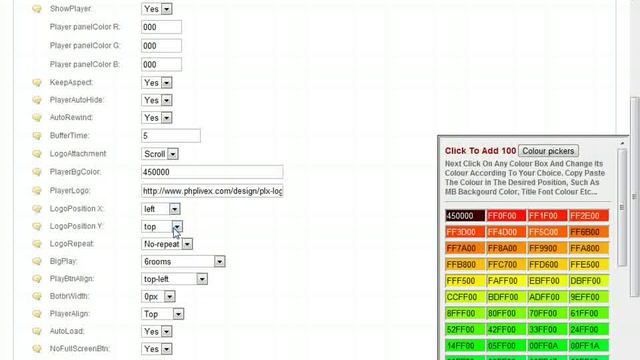Click the tooltip icon beside BigPlay
Image resolution: width=640 pixels, height=360 pixels.
(37, 261)
